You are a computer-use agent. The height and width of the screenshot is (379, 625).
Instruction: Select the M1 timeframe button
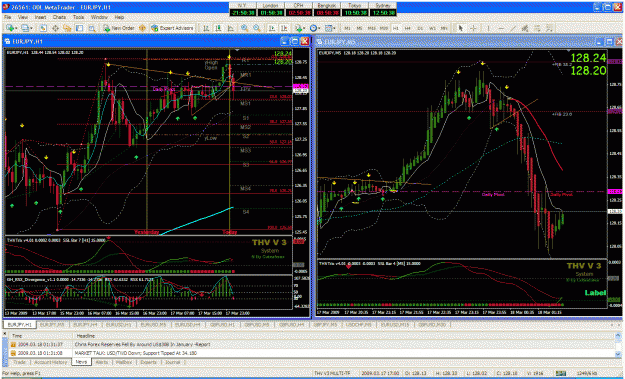(x=348, y=28)
